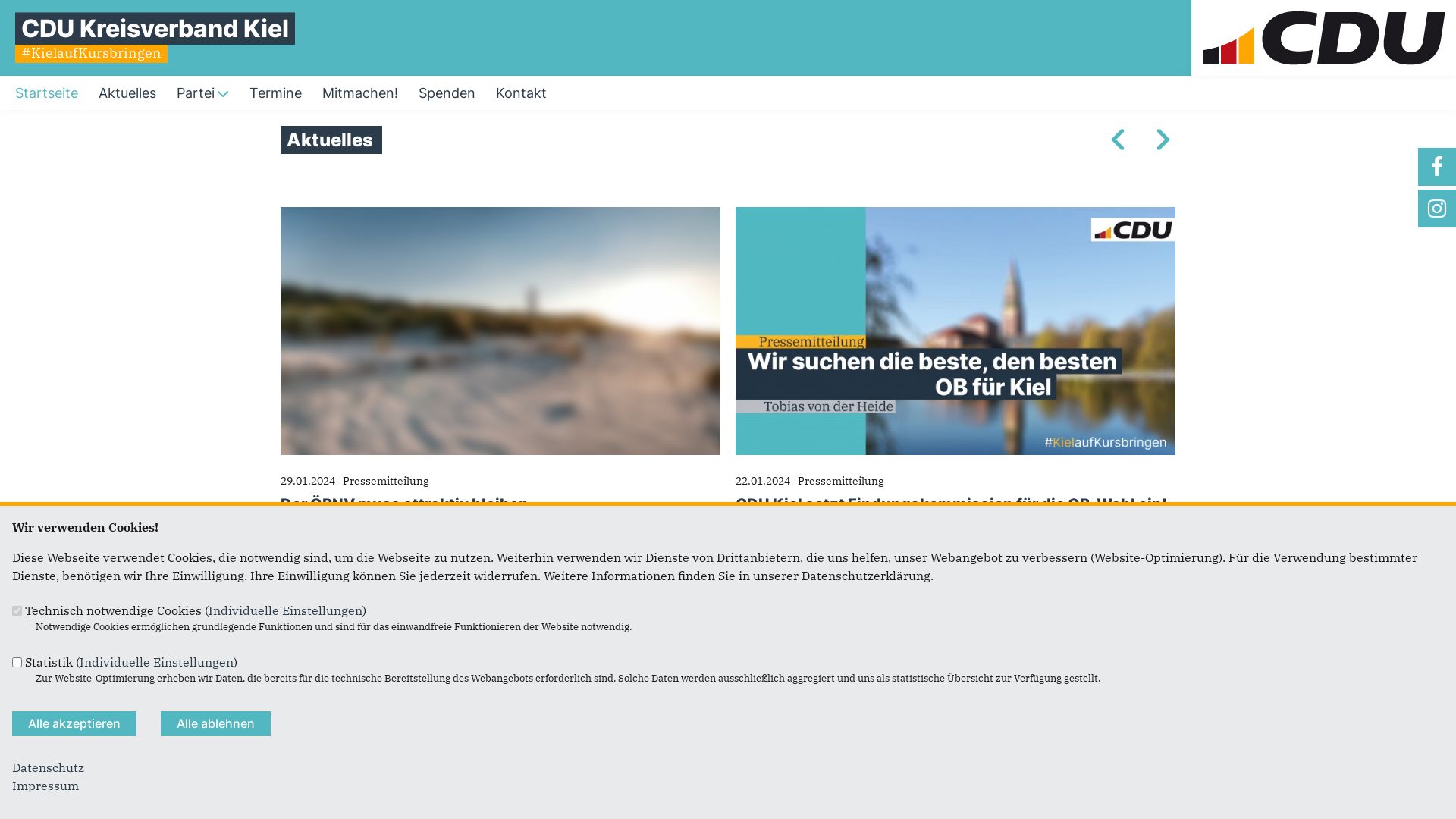Screen dimensions: 1456x819
Task: Click Pressemitteilung label beside 22.01.2024
Action: (x=840, y=481)
